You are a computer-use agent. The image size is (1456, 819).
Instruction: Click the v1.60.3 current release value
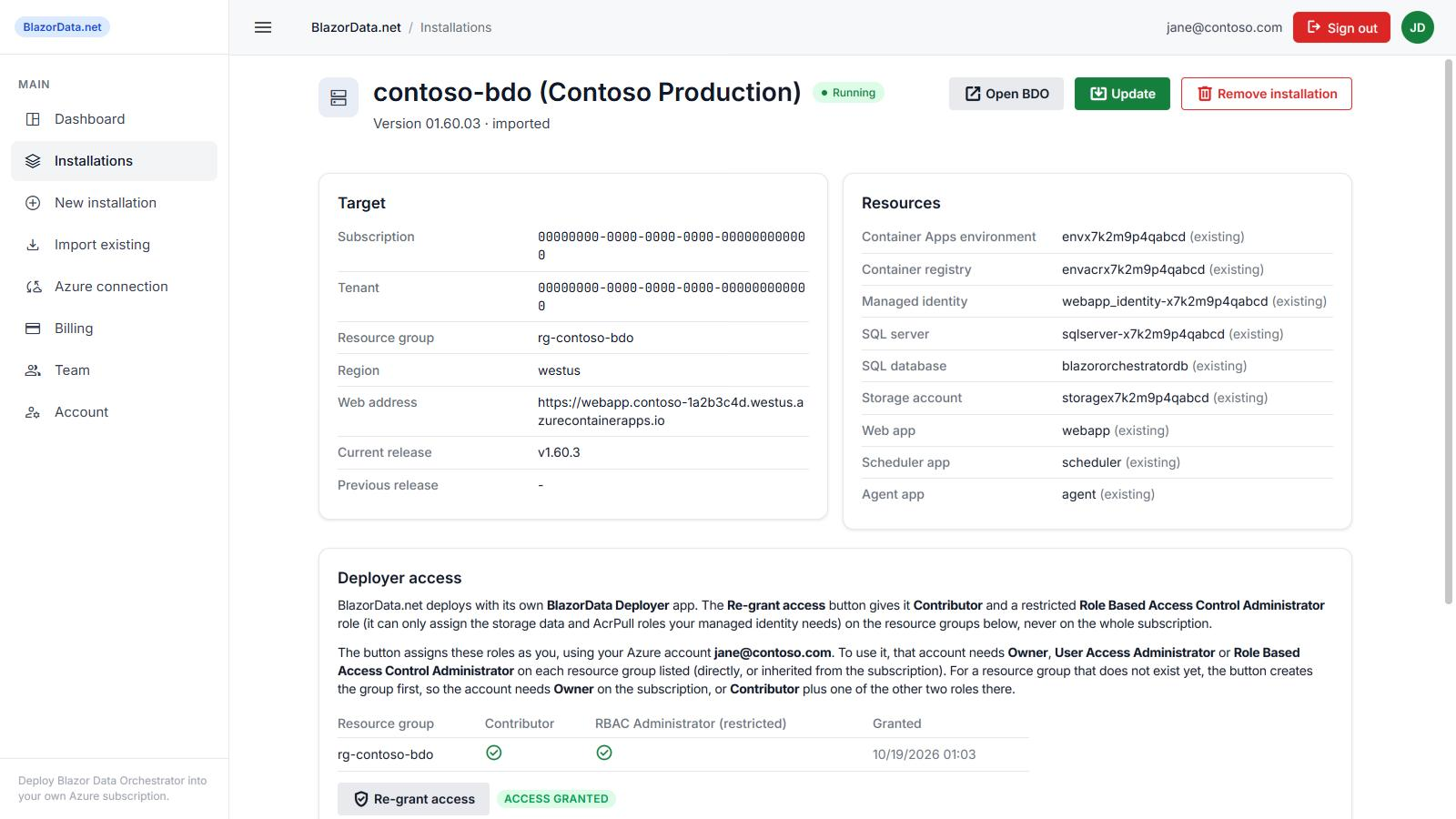pyautogui.click(x=559, y=452)
